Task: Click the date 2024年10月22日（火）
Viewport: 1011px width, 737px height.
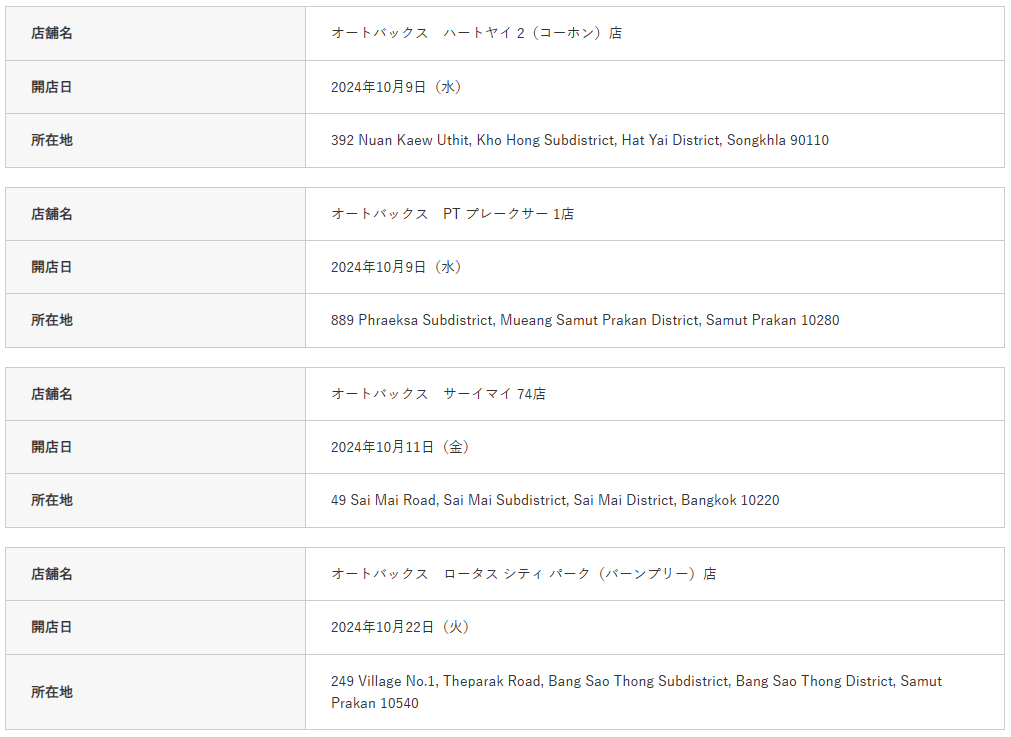Action: [401, 627]
